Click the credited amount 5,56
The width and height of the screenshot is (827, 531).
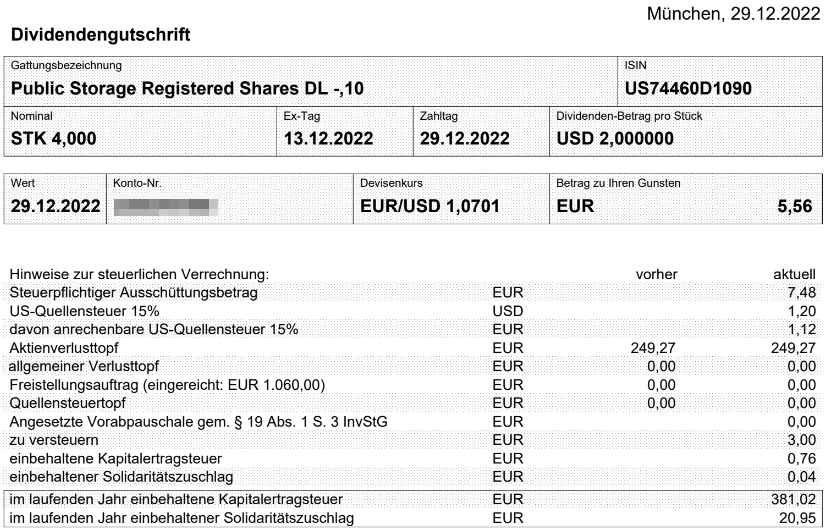pyautogui.click(x=795, y=206)
